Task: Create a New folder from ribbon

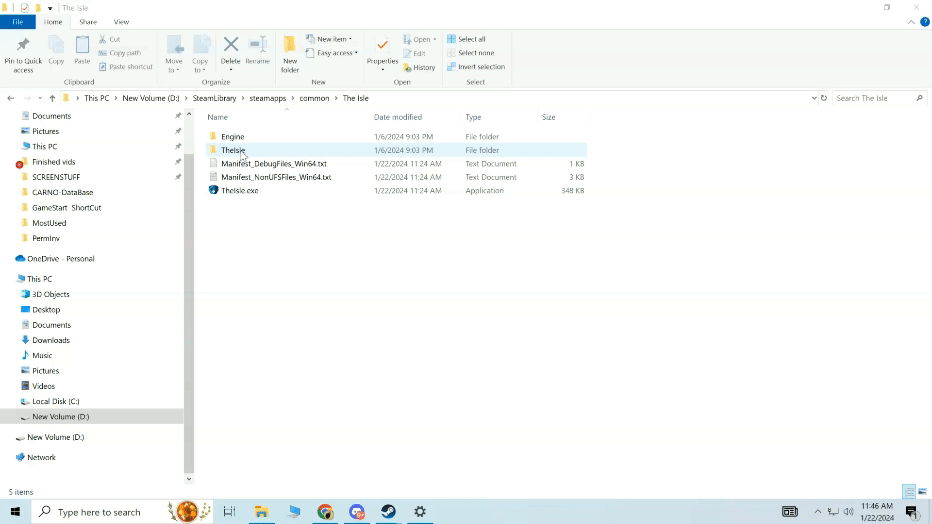Action: click(x=289, y=55)
